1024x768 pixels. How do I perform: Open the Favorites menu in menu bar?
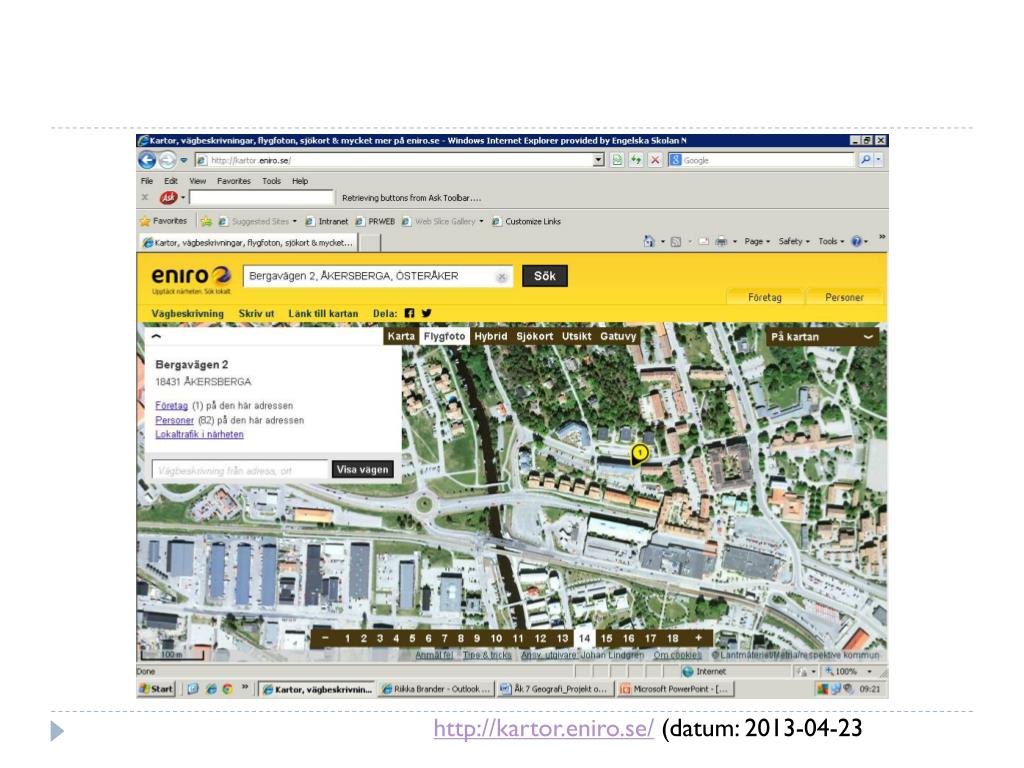pyautogui.click(x=234, y=181)
